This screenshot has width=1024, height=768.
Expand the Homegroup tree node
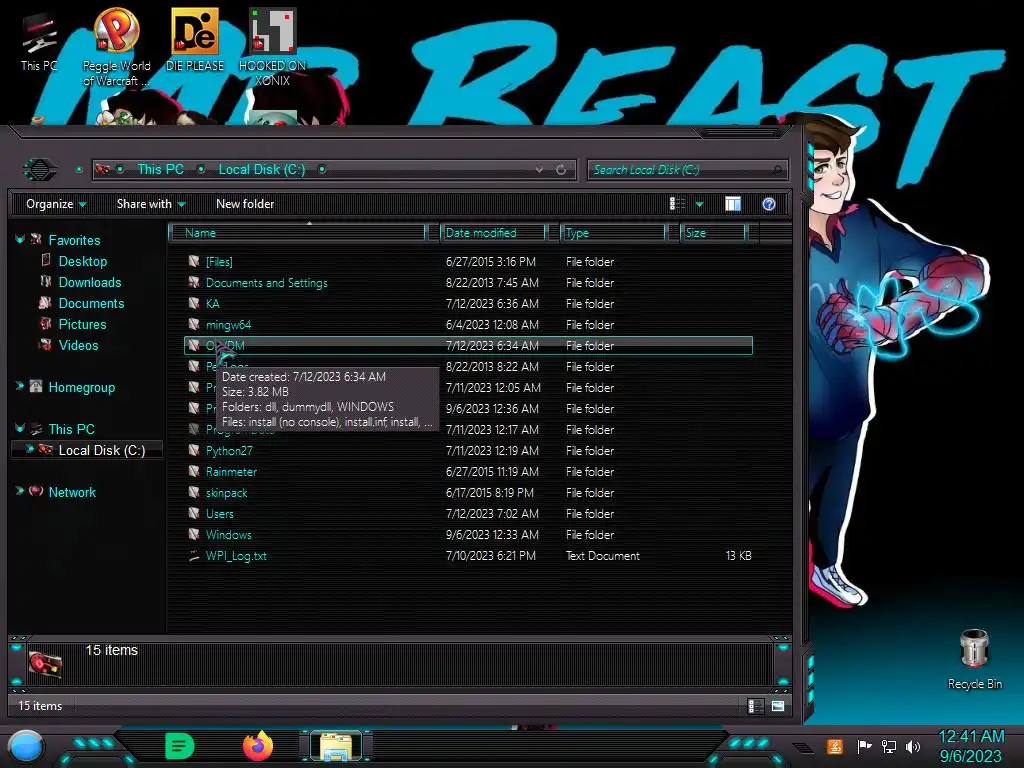coord(20,387)
